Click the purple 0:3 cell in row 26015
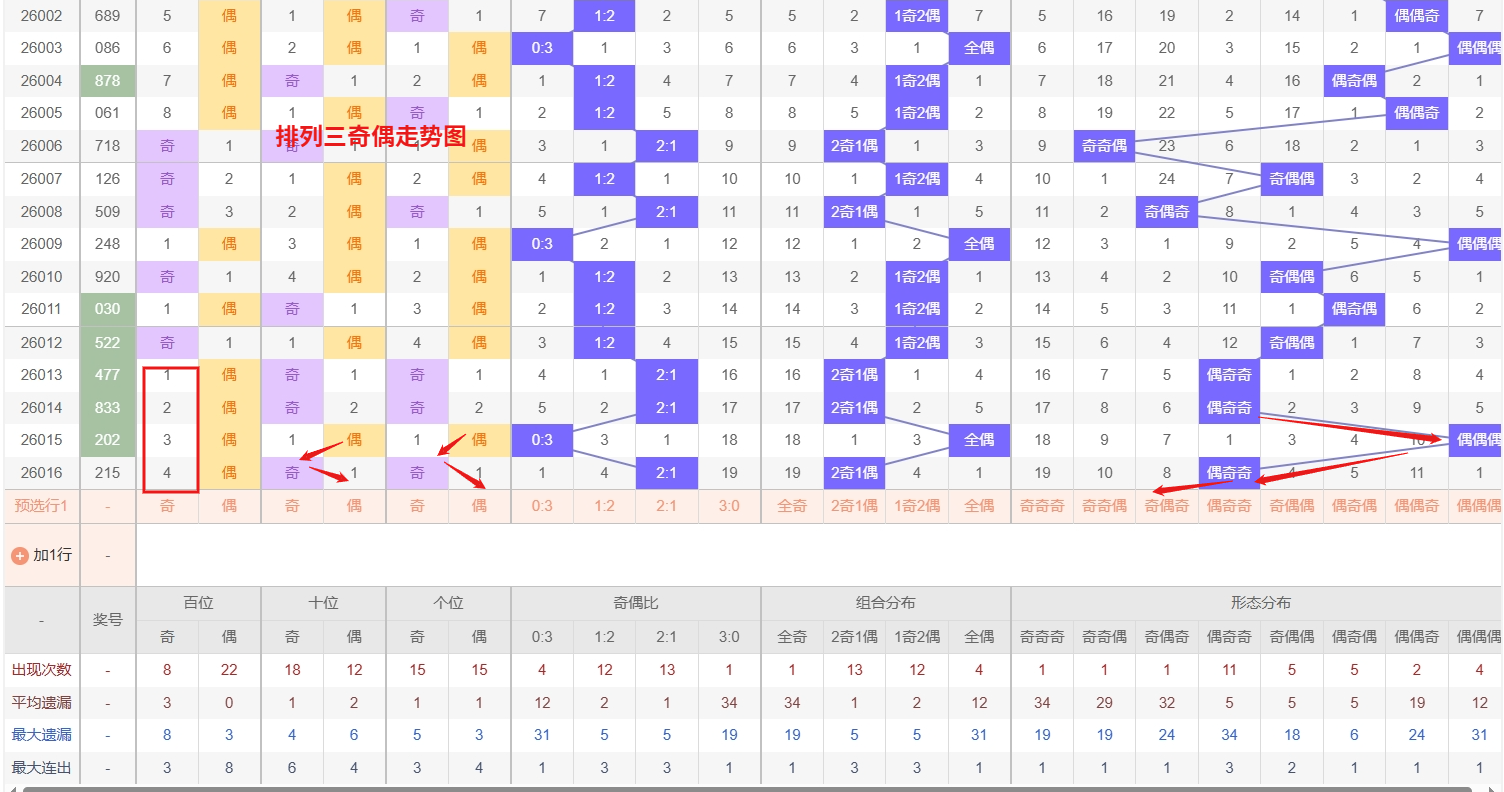Viewport: 1504px width, 792px height. (x=541, y=440)
